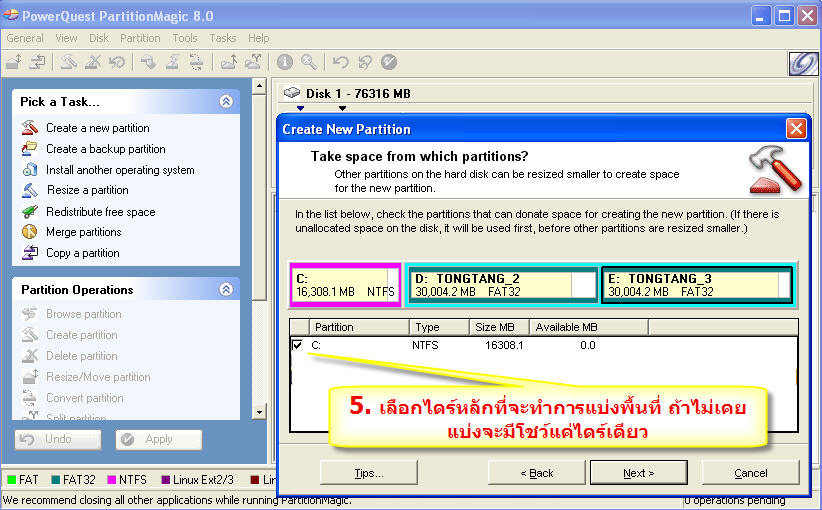
Task: Select the C: partition block in disk map
Action: [x=345, y=285]
